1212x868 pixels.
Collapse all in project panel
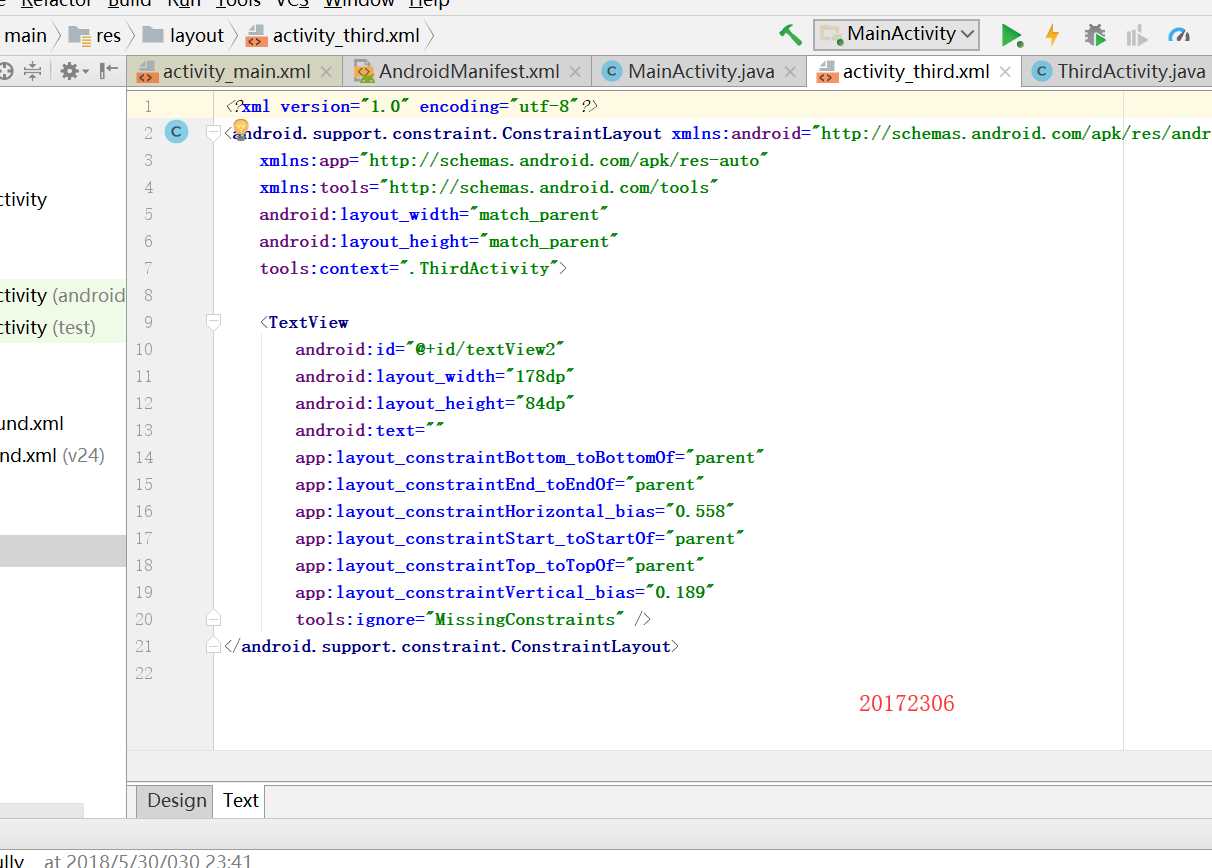(33, 71)
